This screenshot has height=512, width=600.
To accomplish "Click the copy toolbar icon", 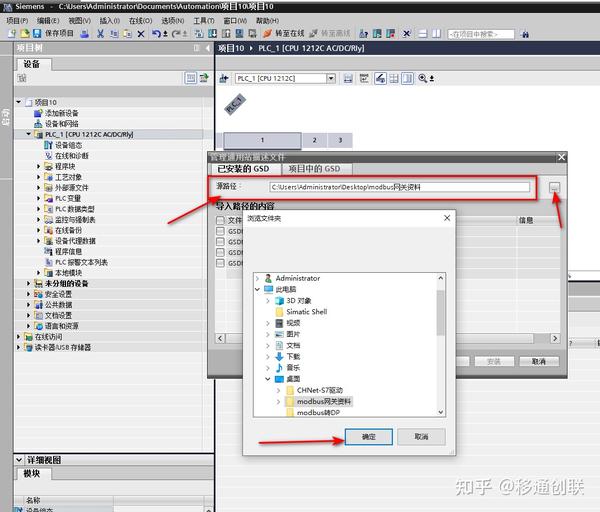I will point(114,34).
